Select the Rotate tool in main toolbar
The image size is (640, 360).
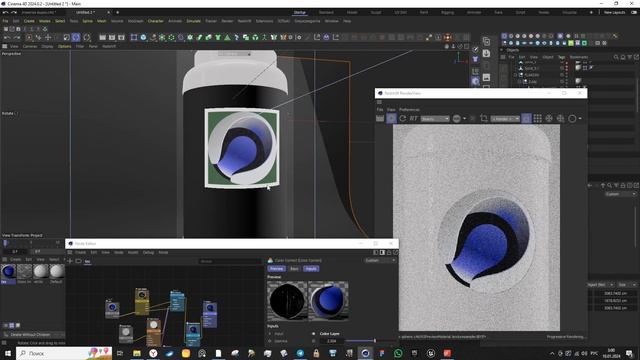76,38
